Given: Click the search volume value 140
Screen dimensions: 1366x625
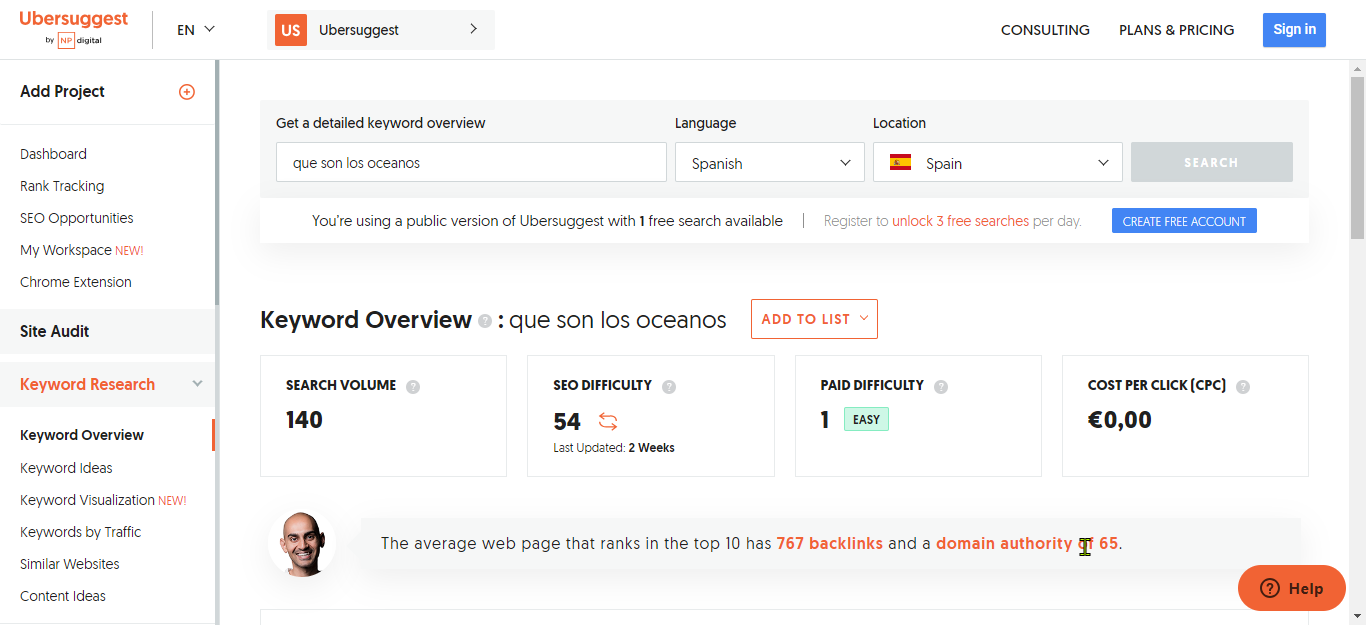Looking at the screenshot, I should coord(304,420).
